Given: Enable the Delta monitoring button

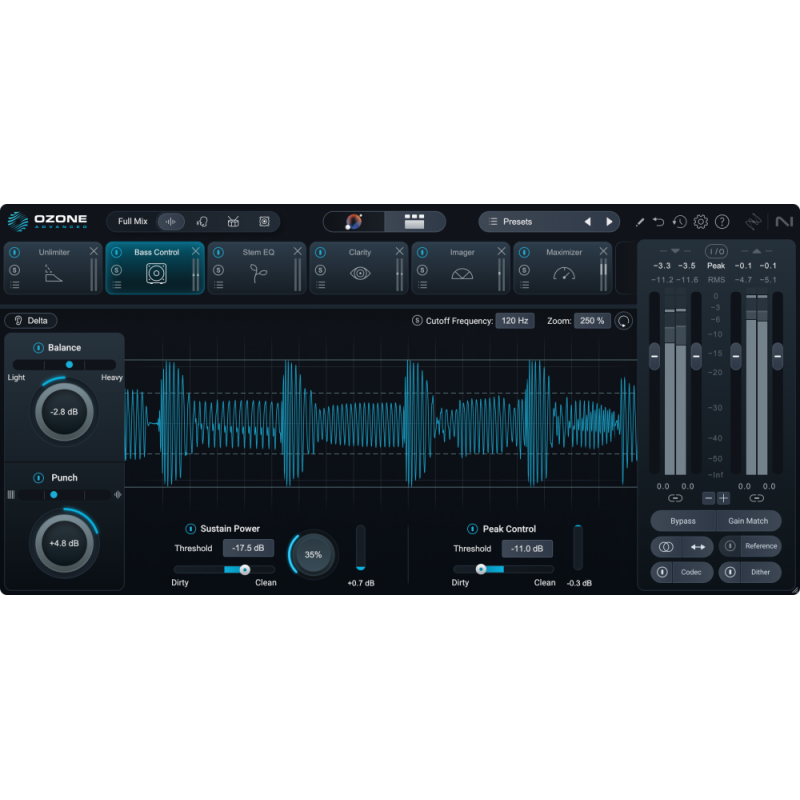Looking at the screenshot, I should coord(30,320).
